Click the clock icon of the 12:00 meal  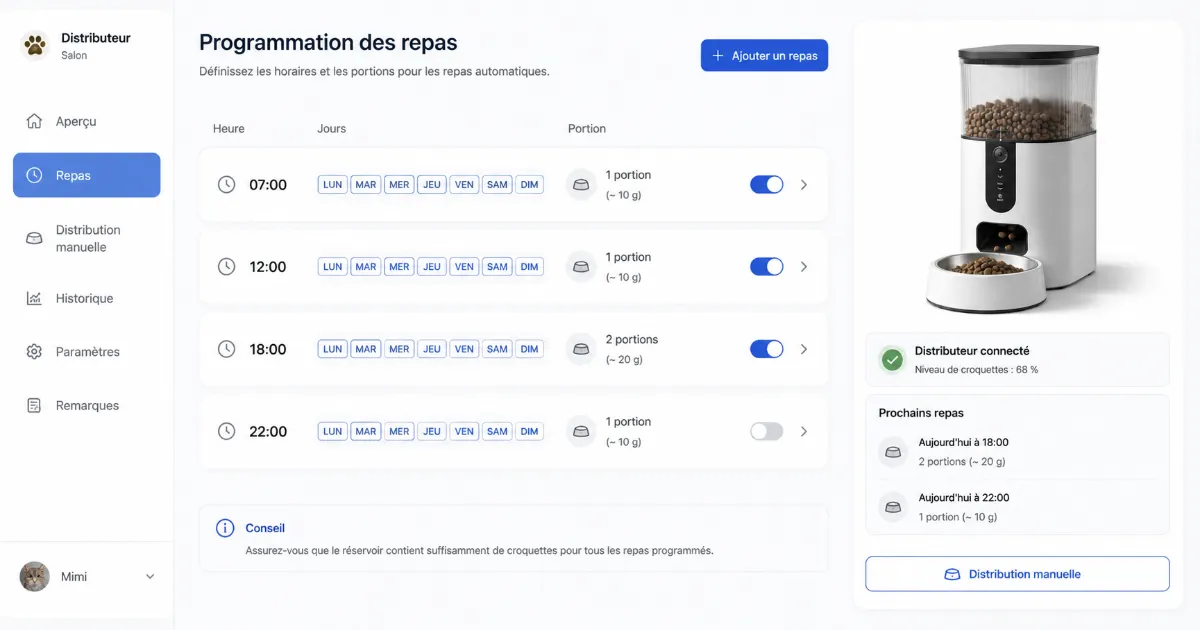coord(227,267)
